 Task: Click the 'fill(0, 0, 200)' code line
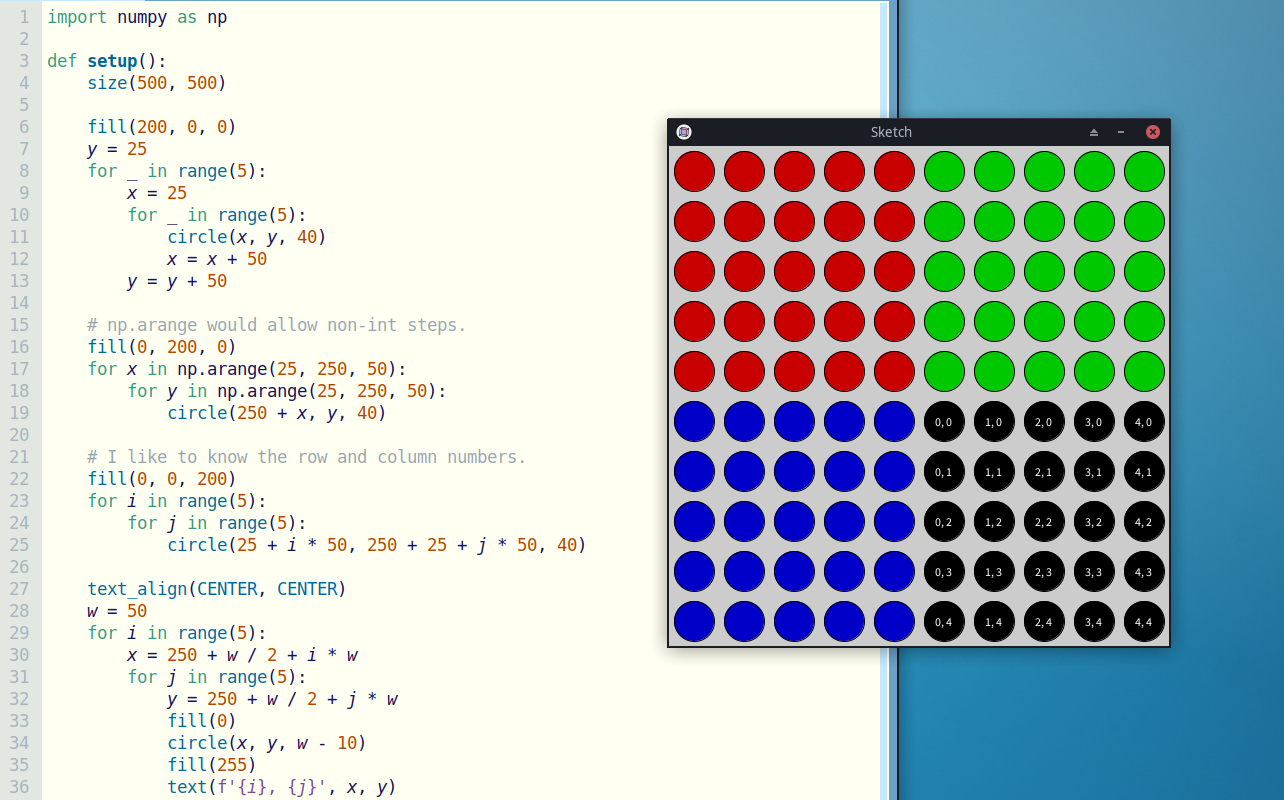[162, 479]
